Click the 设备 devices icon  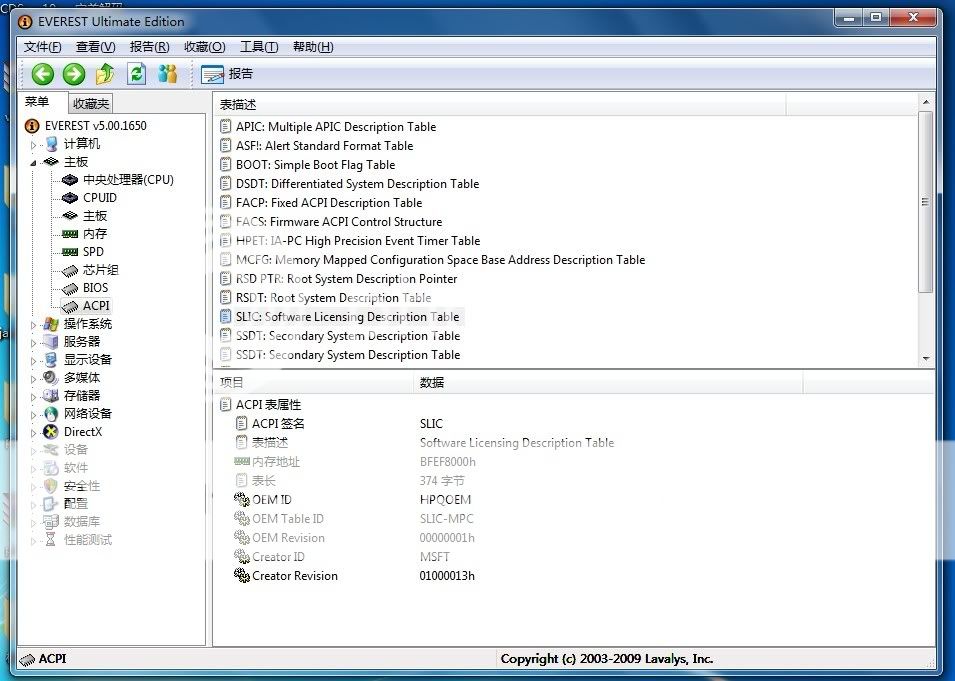51,450
